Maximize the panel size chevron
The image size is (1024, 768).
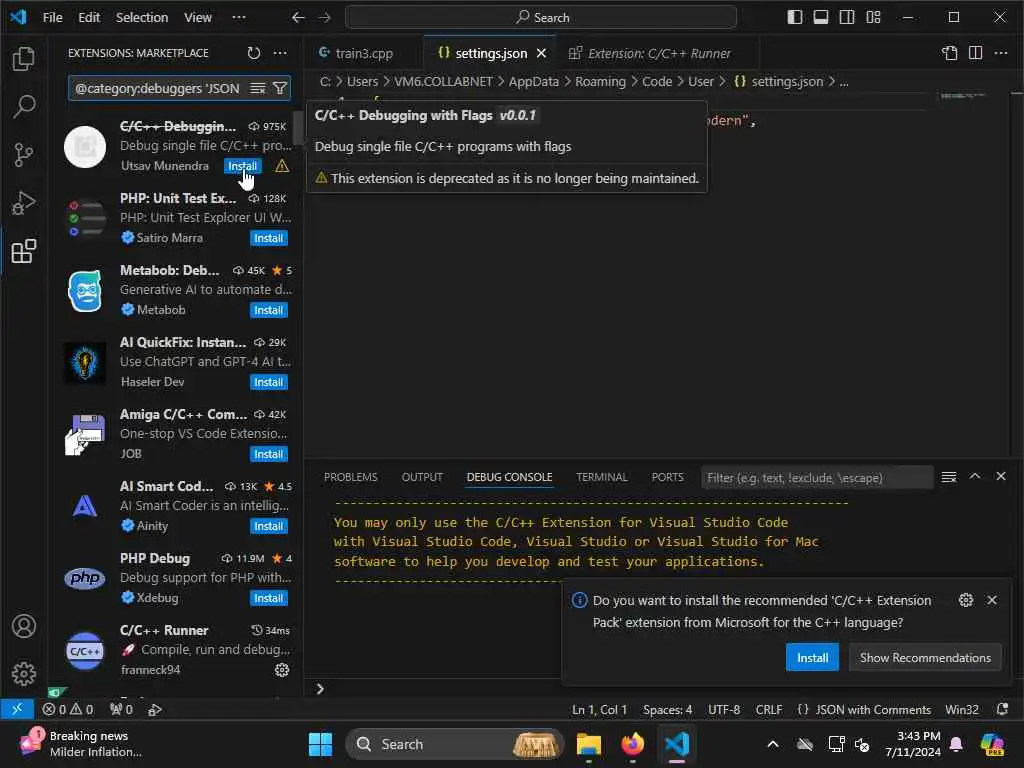click(x=974, y=477)
